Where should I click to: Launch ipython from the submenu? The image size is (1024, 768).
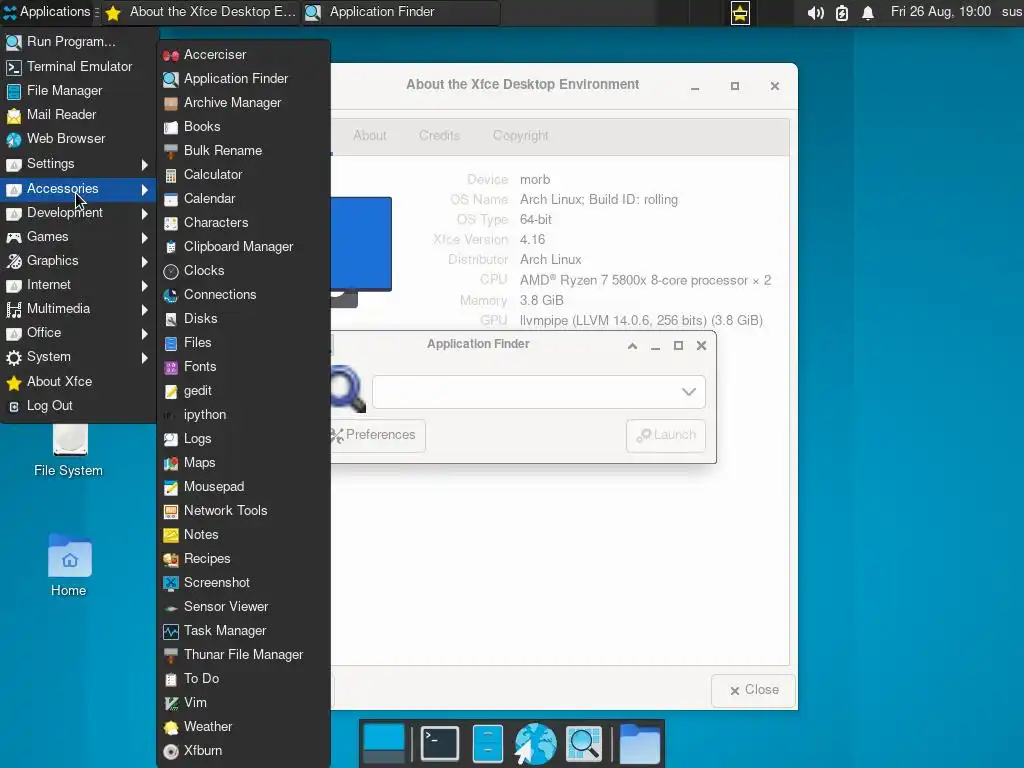tap(243, 415)
